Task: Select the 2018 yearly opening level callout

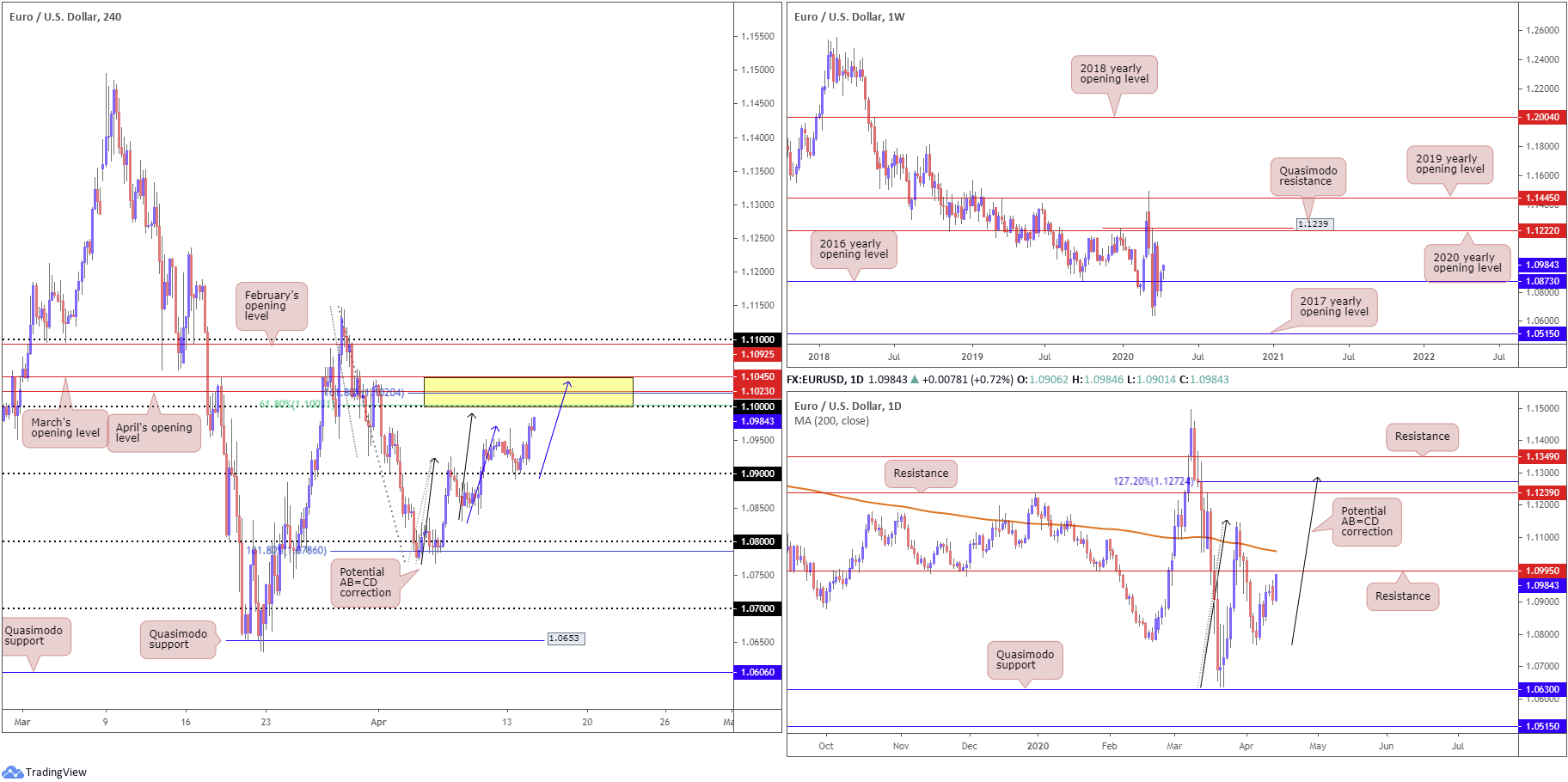Action: [x=1114, y=74]
